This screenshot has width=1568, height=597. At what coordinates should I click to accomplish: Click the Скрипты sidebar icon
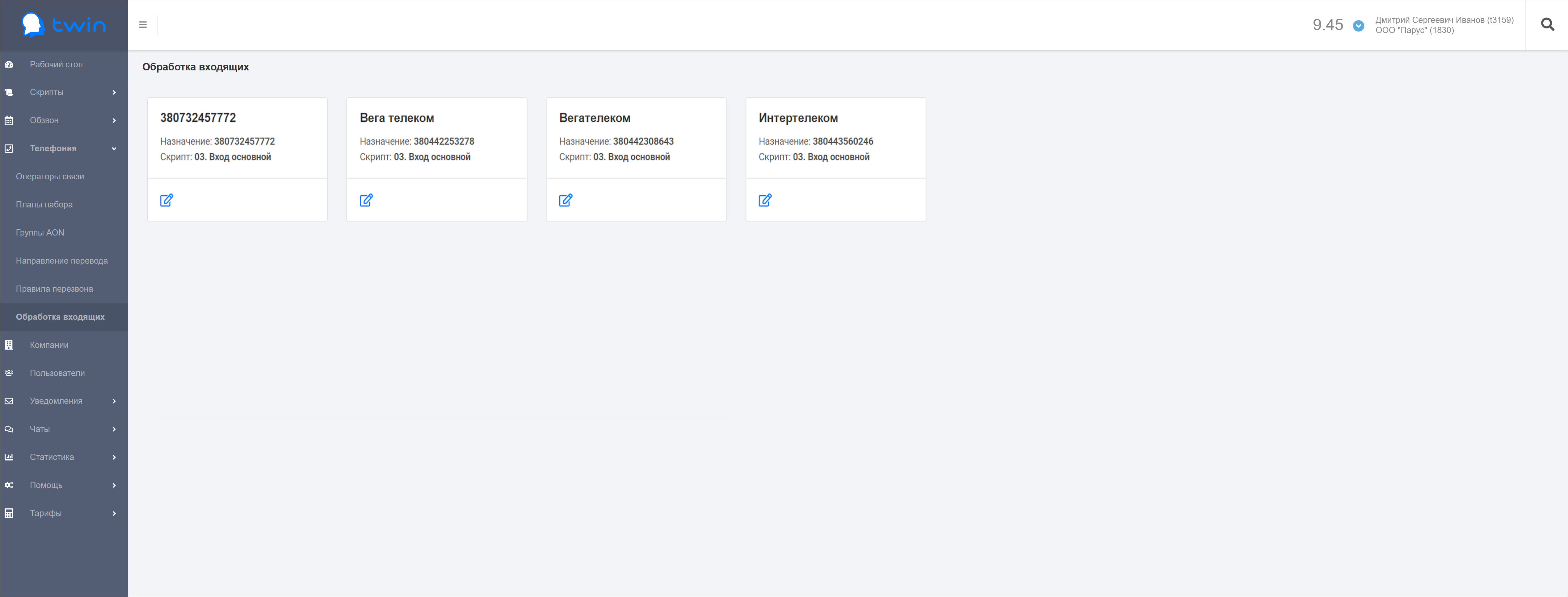[9, 93]
